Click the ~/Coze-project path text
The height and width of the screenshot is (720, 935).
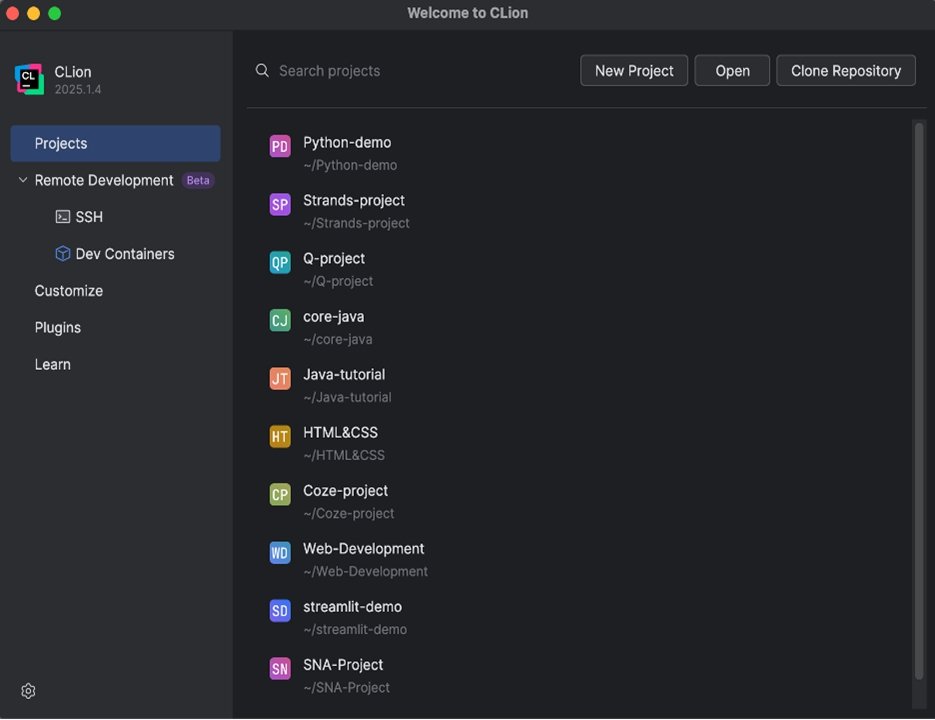(x=349, y=513)
